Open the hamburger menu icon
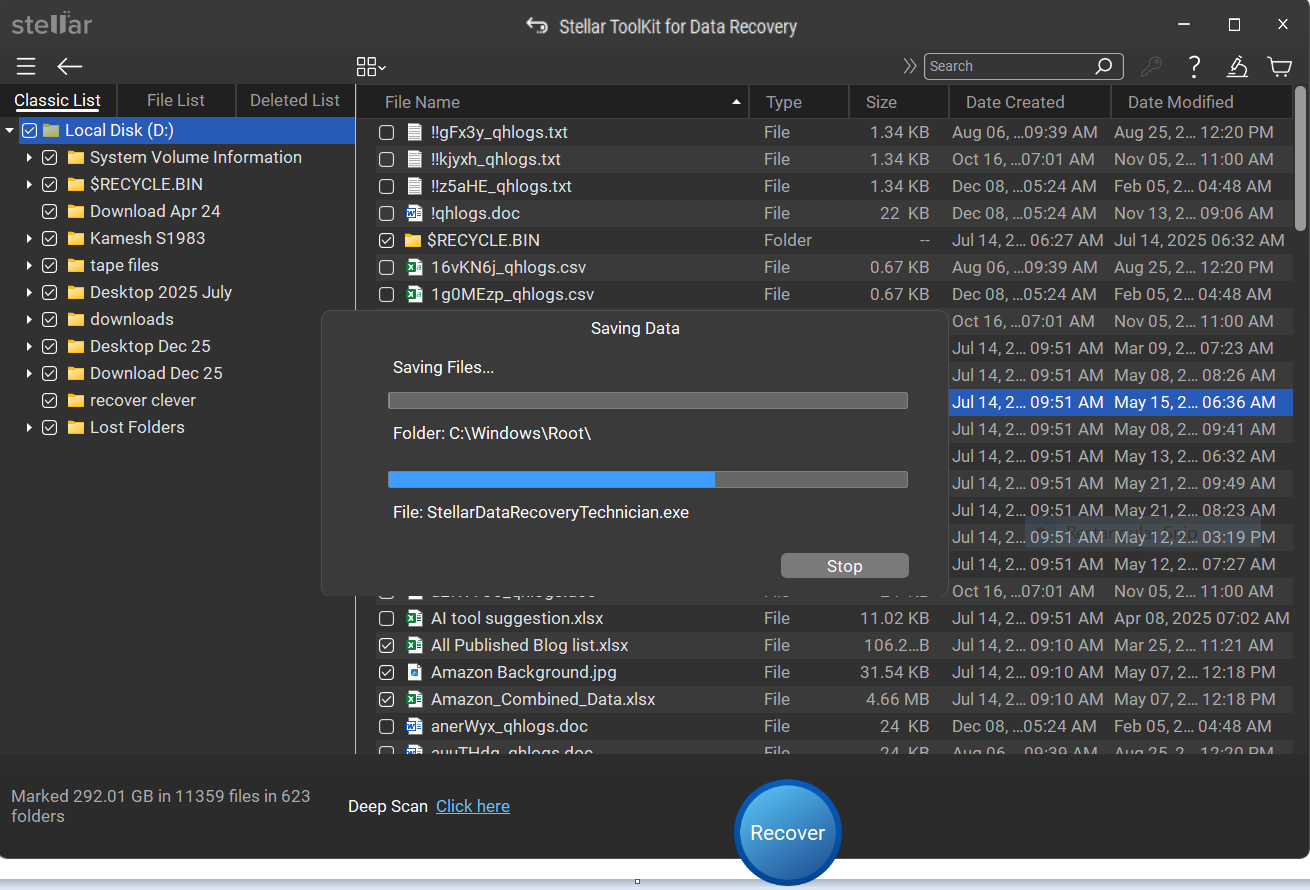This screenshot has width=1310, height=890. [26, 66]
